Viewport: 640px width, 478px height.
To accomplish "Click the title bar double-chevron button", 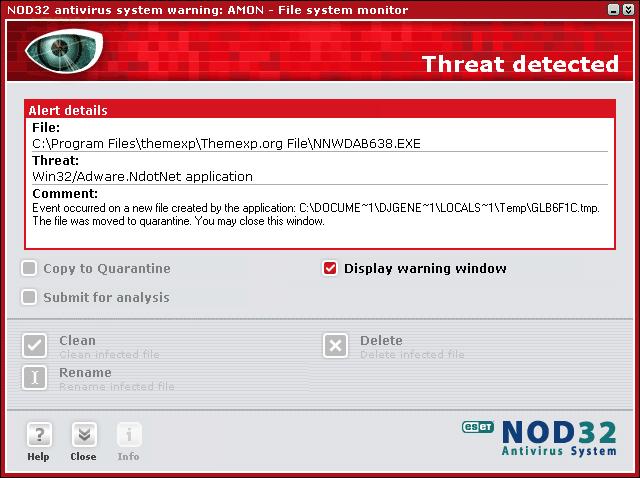I will click(x=629, y=9).
